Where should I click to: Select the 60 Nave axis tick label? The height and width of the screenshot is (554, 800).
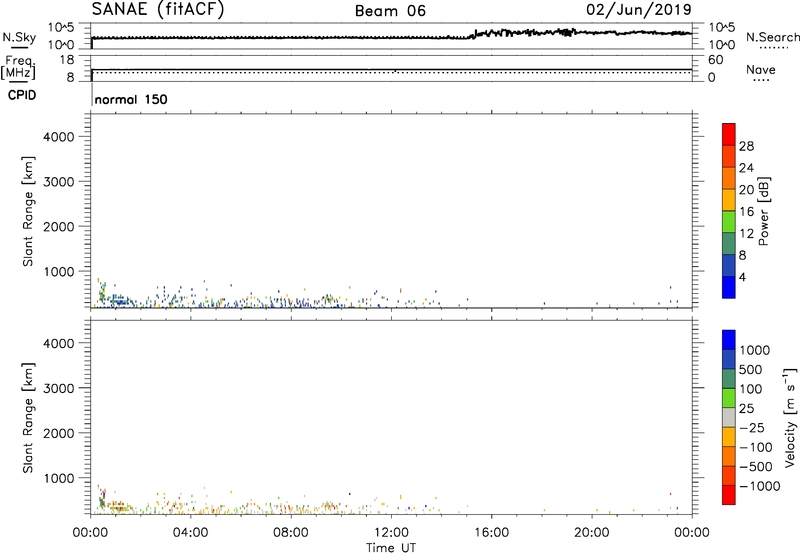(715, 60)
